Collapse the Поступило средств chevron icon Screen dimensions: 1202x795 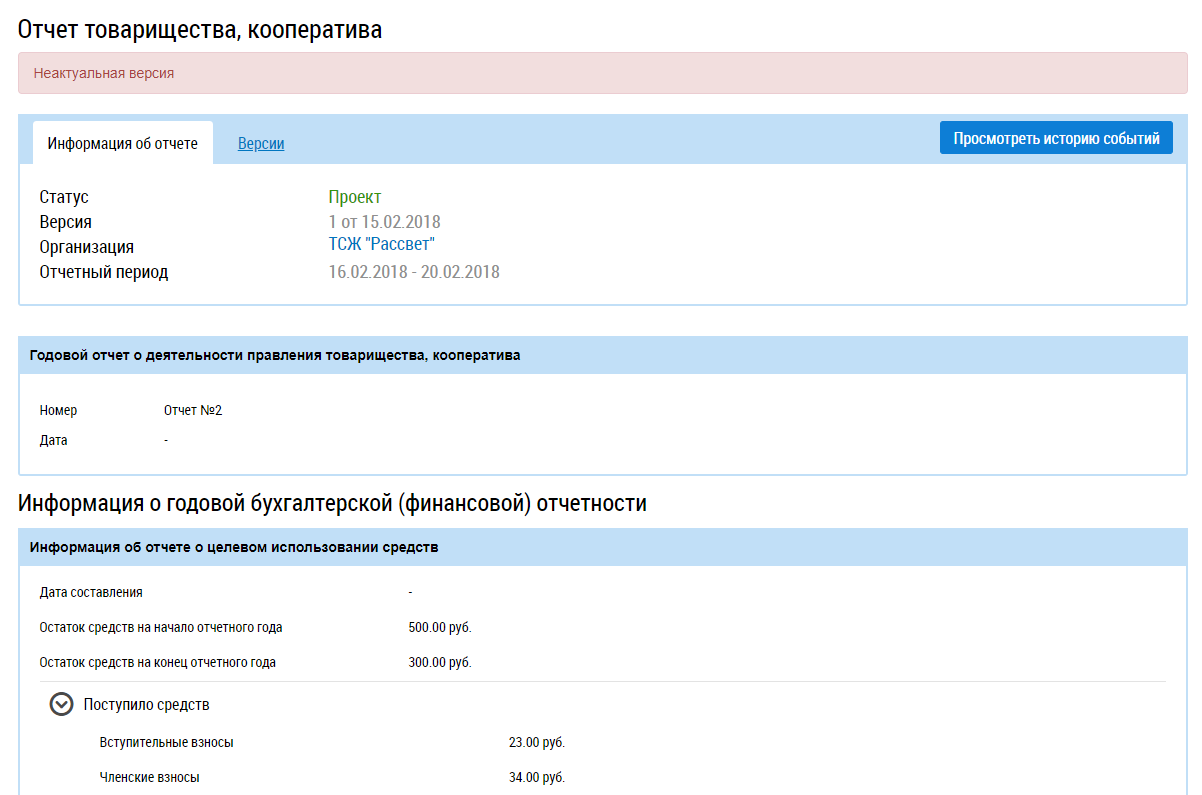click(62, 705)
